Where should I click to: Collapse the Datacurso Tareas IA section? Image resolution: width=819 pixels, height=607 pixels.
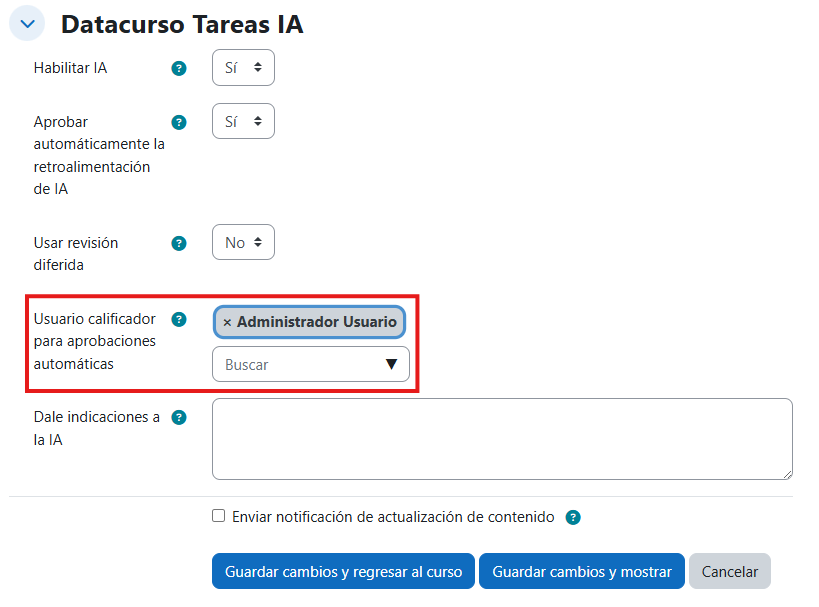[x=26, y=23]
